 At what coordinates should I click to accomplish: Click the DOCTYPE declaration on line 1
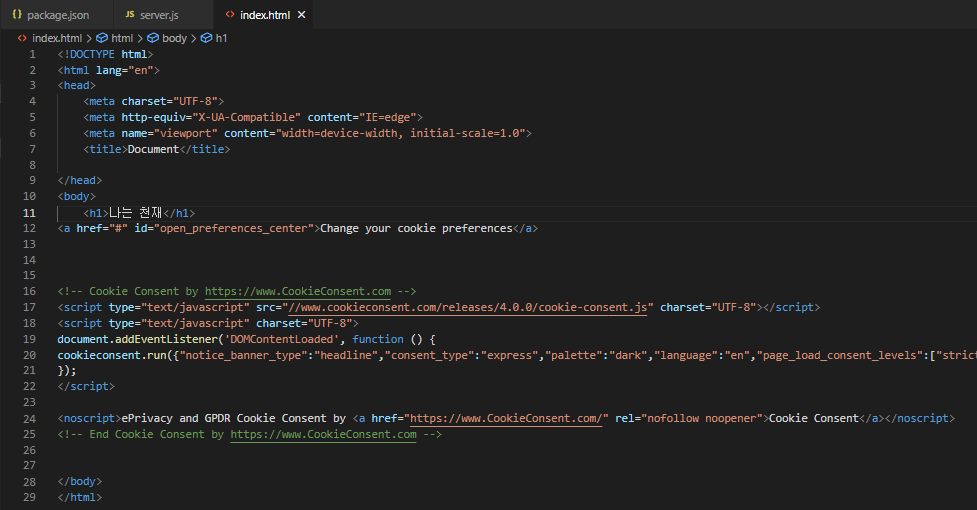(105, 54)
